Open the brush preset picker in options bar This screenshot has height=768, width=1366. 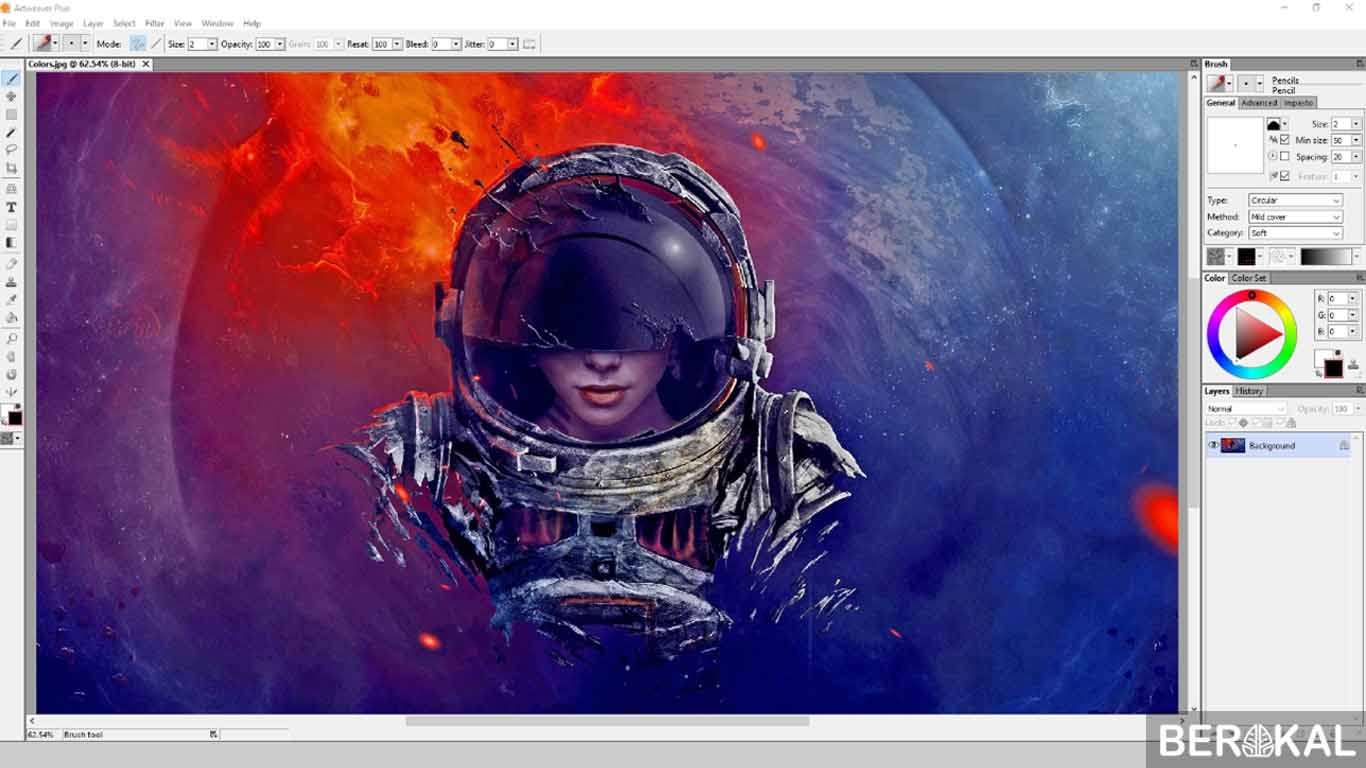point(46,44)
